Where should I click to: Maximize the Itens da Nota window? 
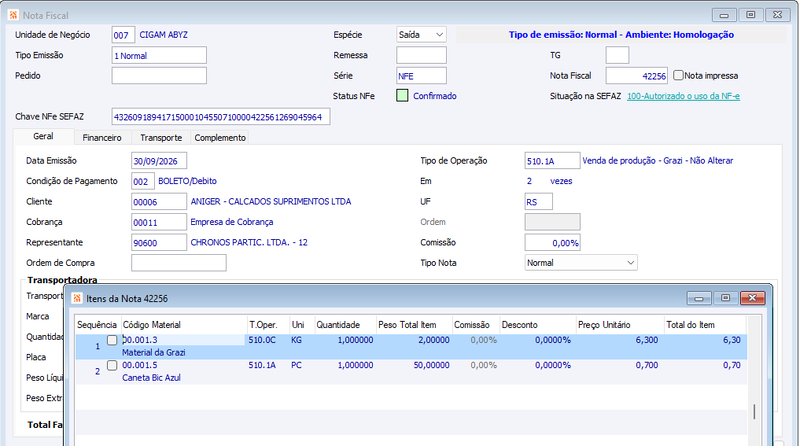point(726,298)
